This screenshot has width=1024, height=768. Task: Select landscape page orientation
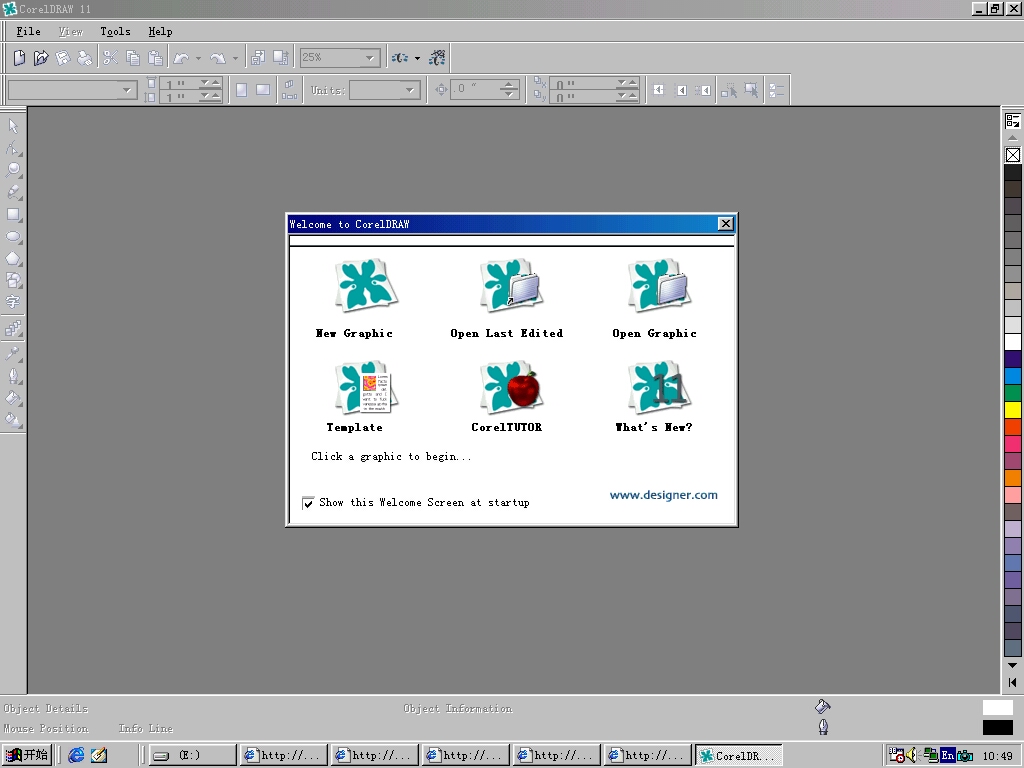coord(263,90)
